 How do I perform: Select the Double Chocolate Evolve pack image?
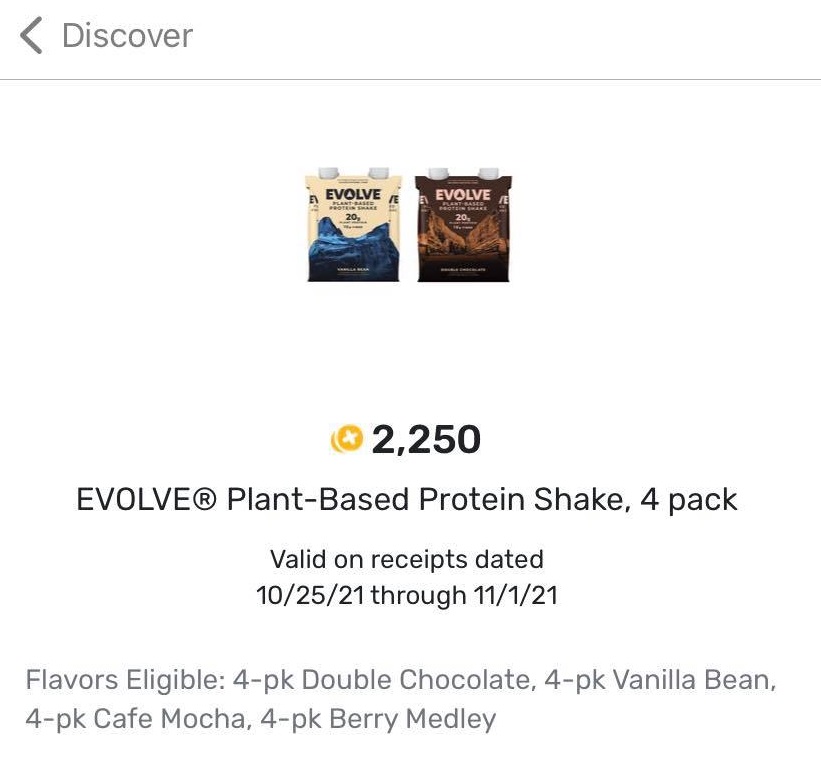point(463,225)
